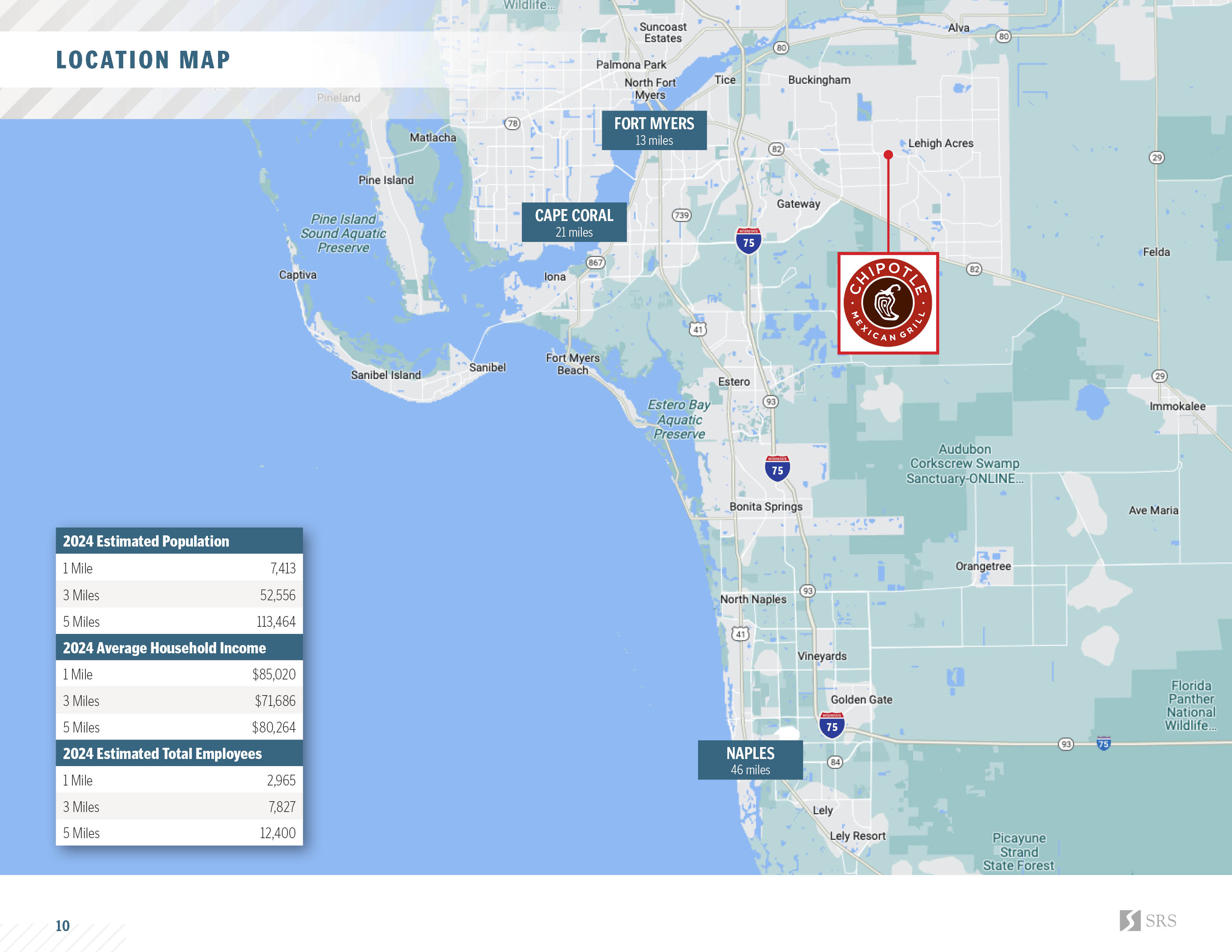The width and height of the screenshot is (1232, 952).
Task: Click the 1 Mile employees value 2,965
Action: pyautogui.click(x=281, y=780)
